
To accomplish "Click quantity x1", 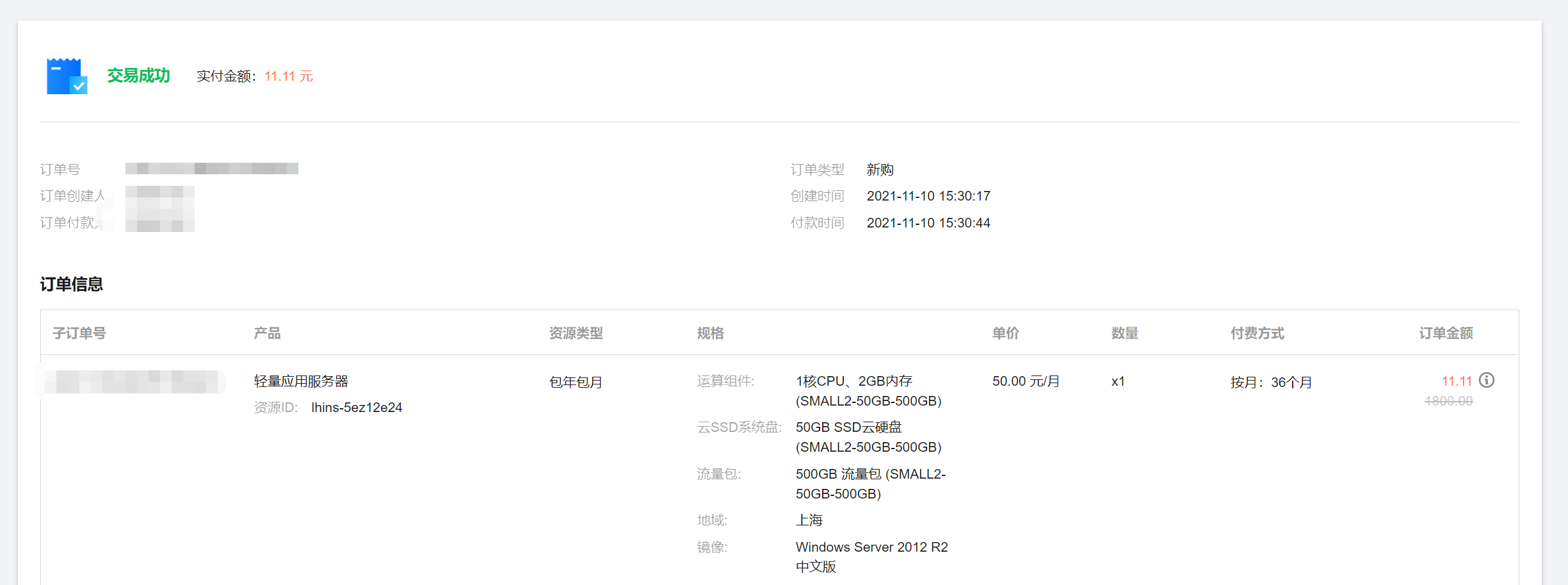I will (1119, 381).
